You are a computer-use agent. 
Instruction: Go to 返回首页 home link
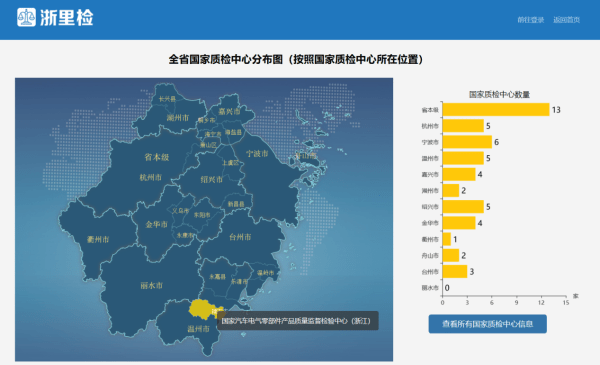(x=567, y=20)
